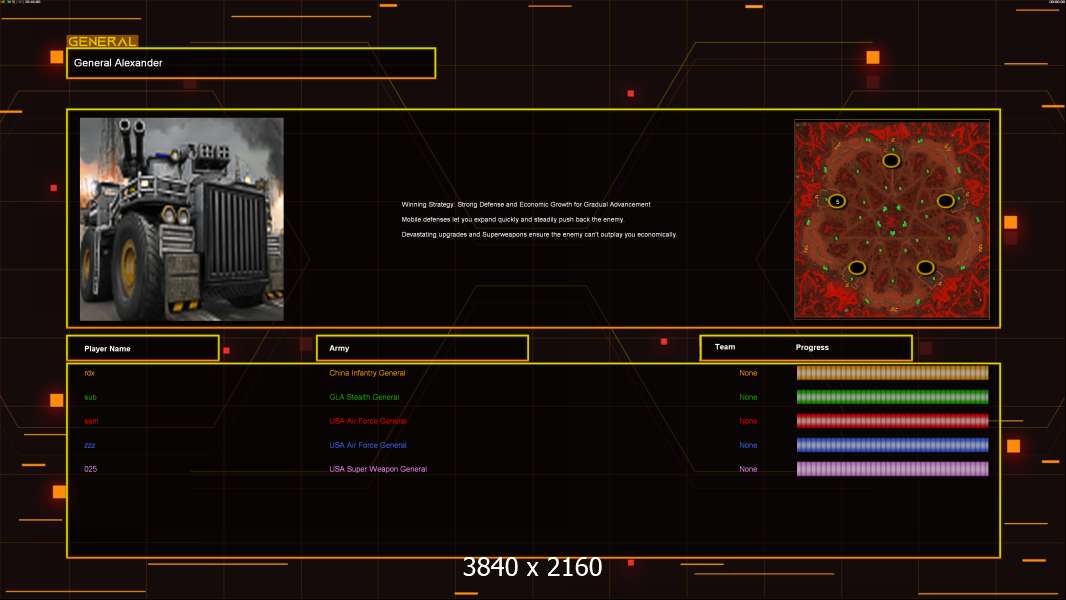Viewport: 1066px width, 600px height.
Task: Click the blue USA Air Force General entry
Action: (368, 445)
